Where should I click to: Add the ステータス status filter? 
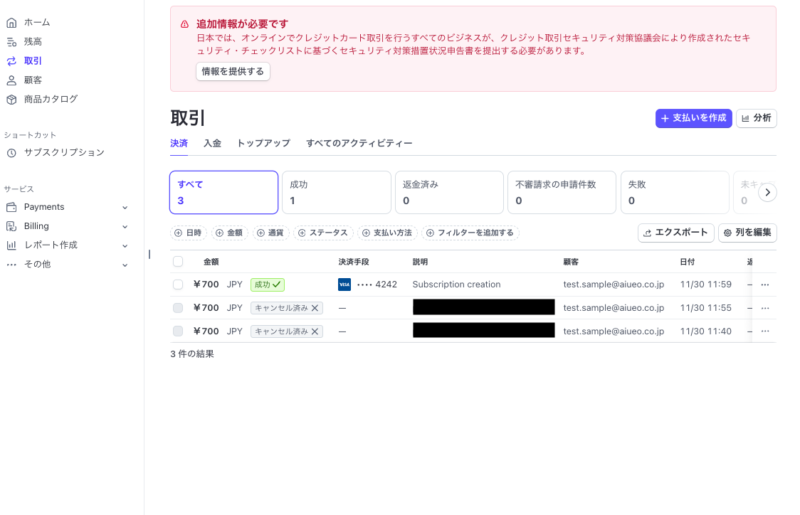tap(323, 233)
